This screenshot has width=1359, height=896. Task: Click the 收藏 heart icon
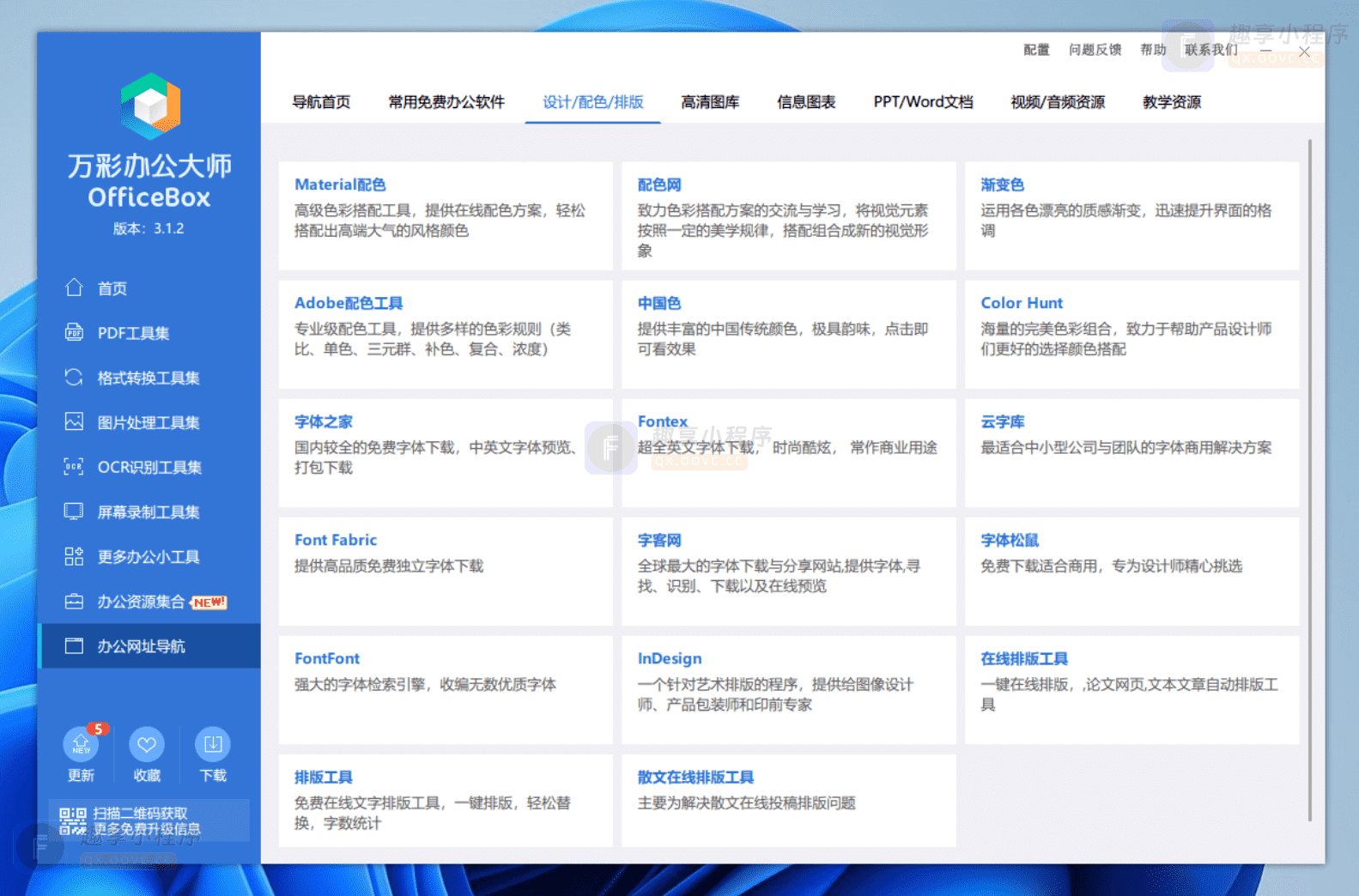147,744
